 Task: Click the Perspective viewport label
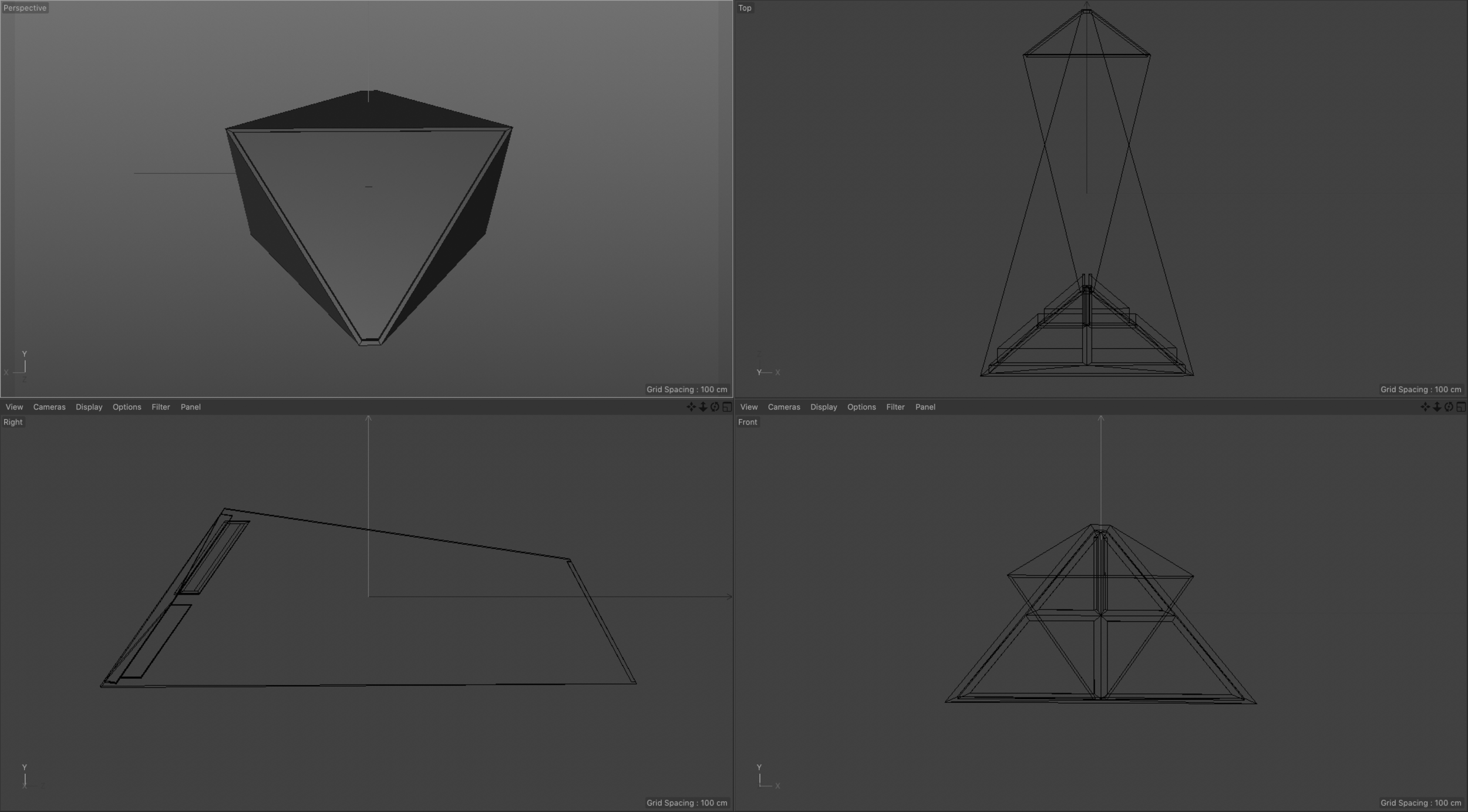[x=25, y=8]
